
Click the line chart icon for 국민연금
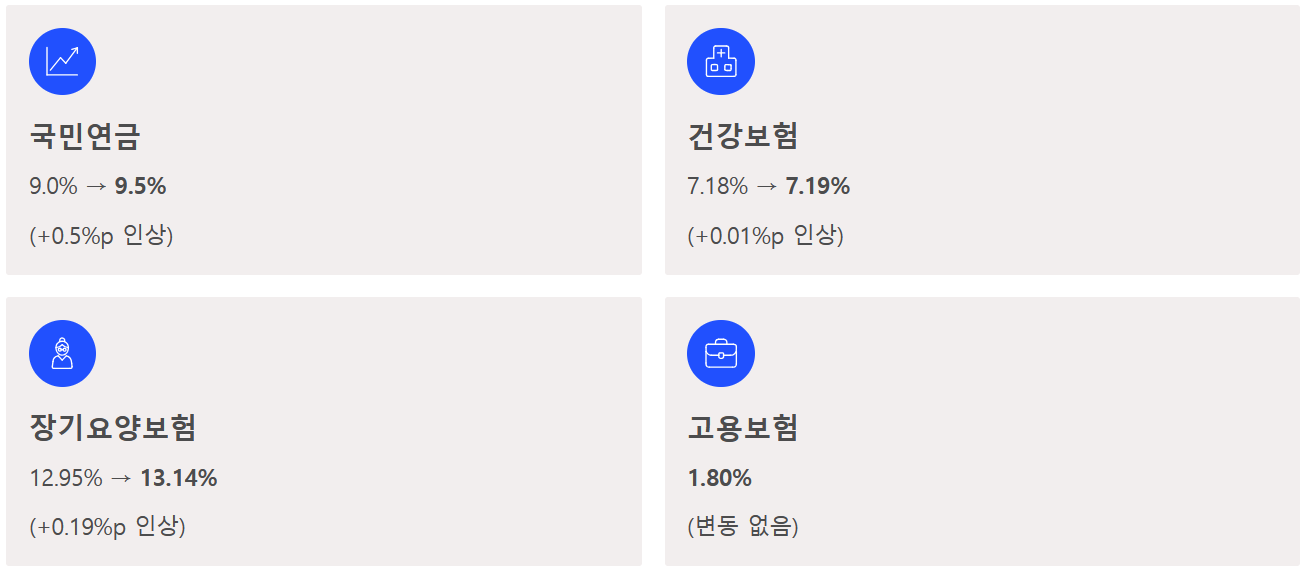62,61
